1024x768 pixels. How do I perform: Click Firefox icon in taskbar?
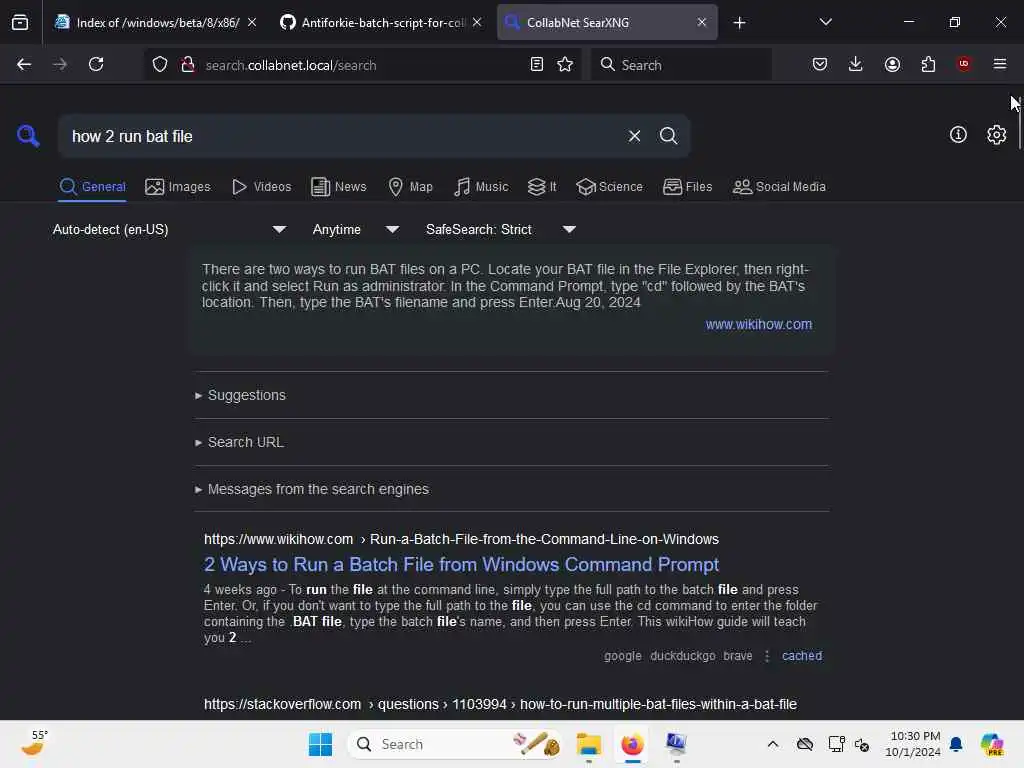click(x=632, y=744)
